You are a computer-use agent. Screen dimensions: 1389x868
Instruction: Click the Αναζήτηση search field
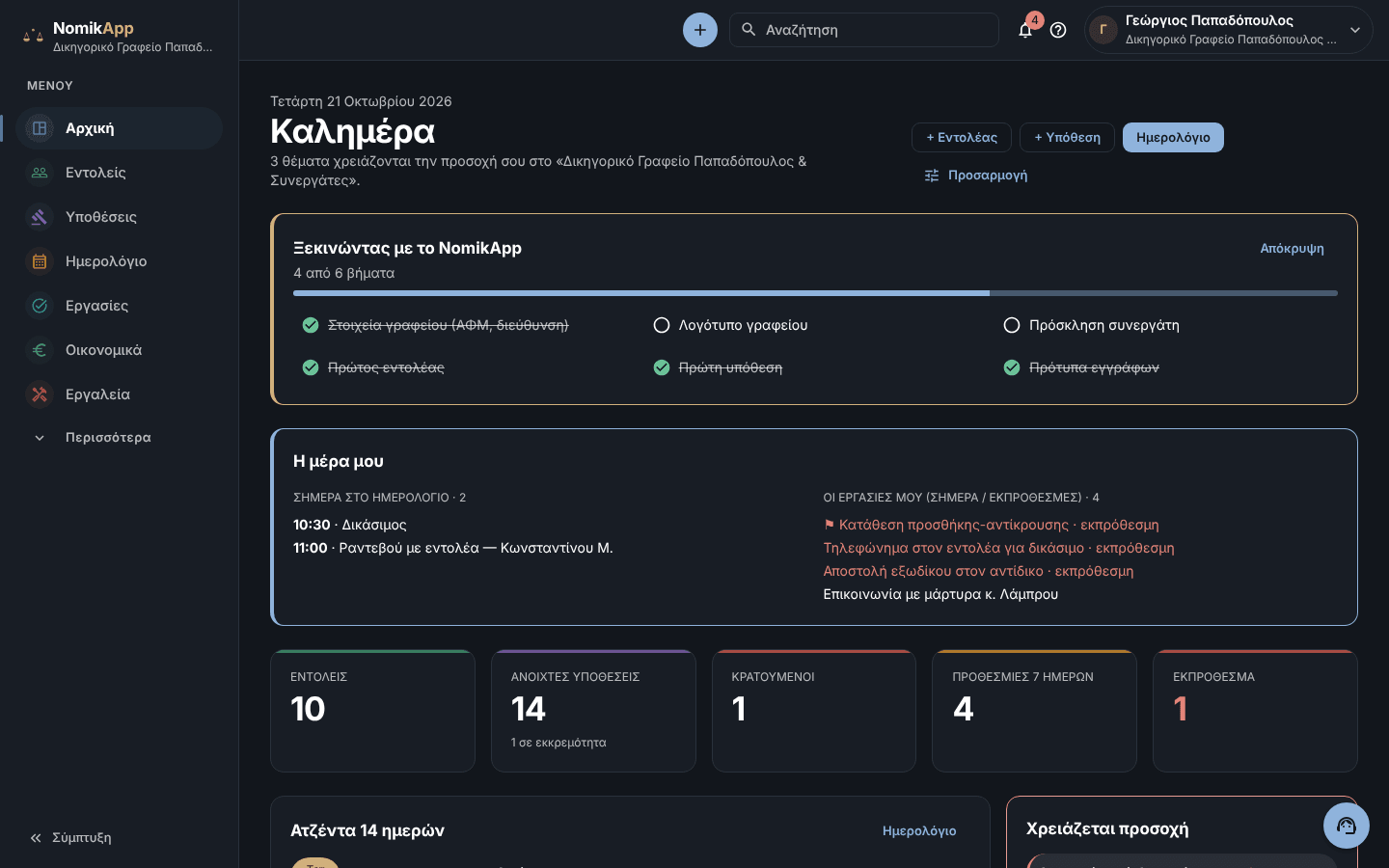click(864, 30)
